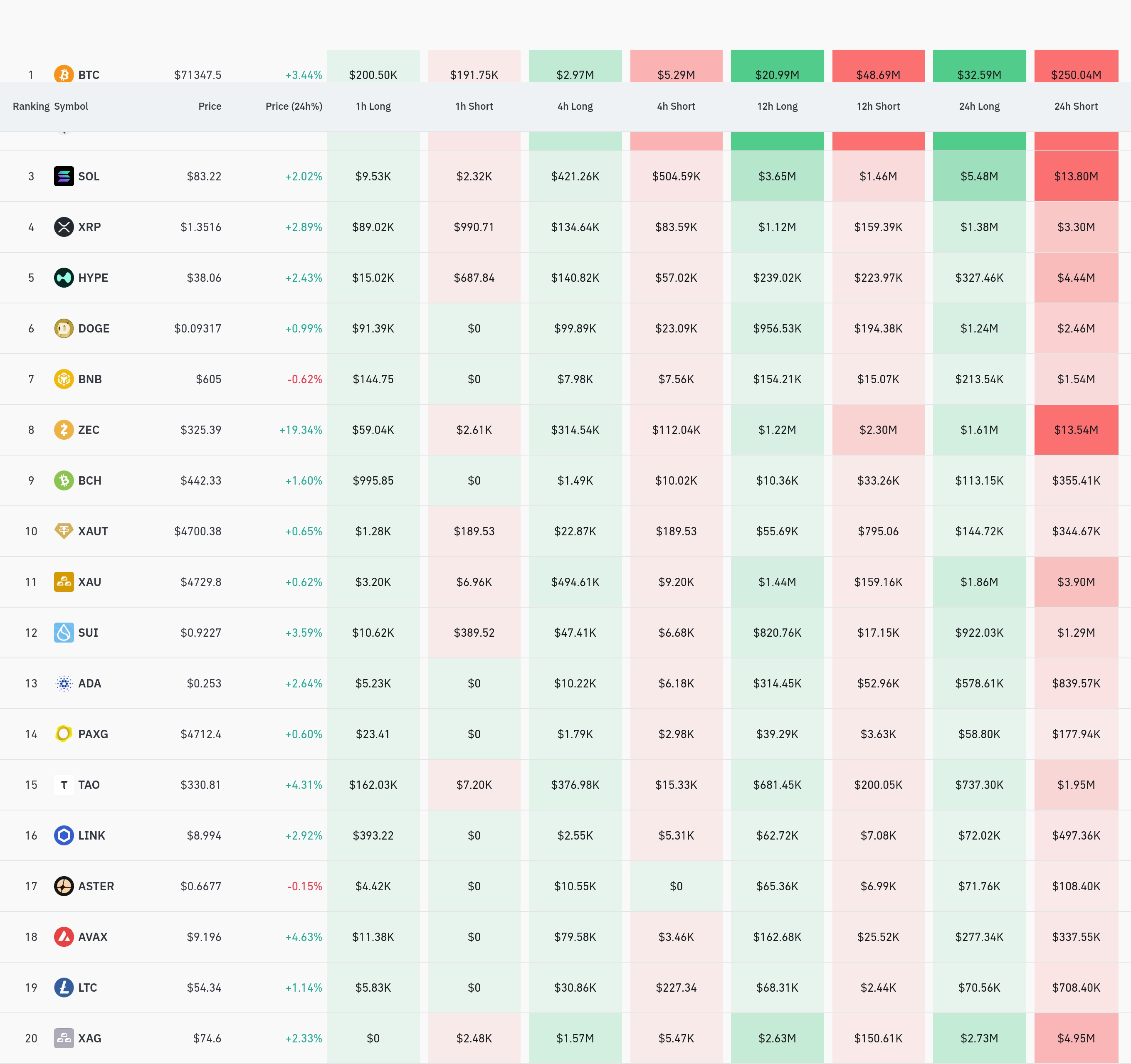Click the Avalanche AVAX icon

(x=64, y=937)
